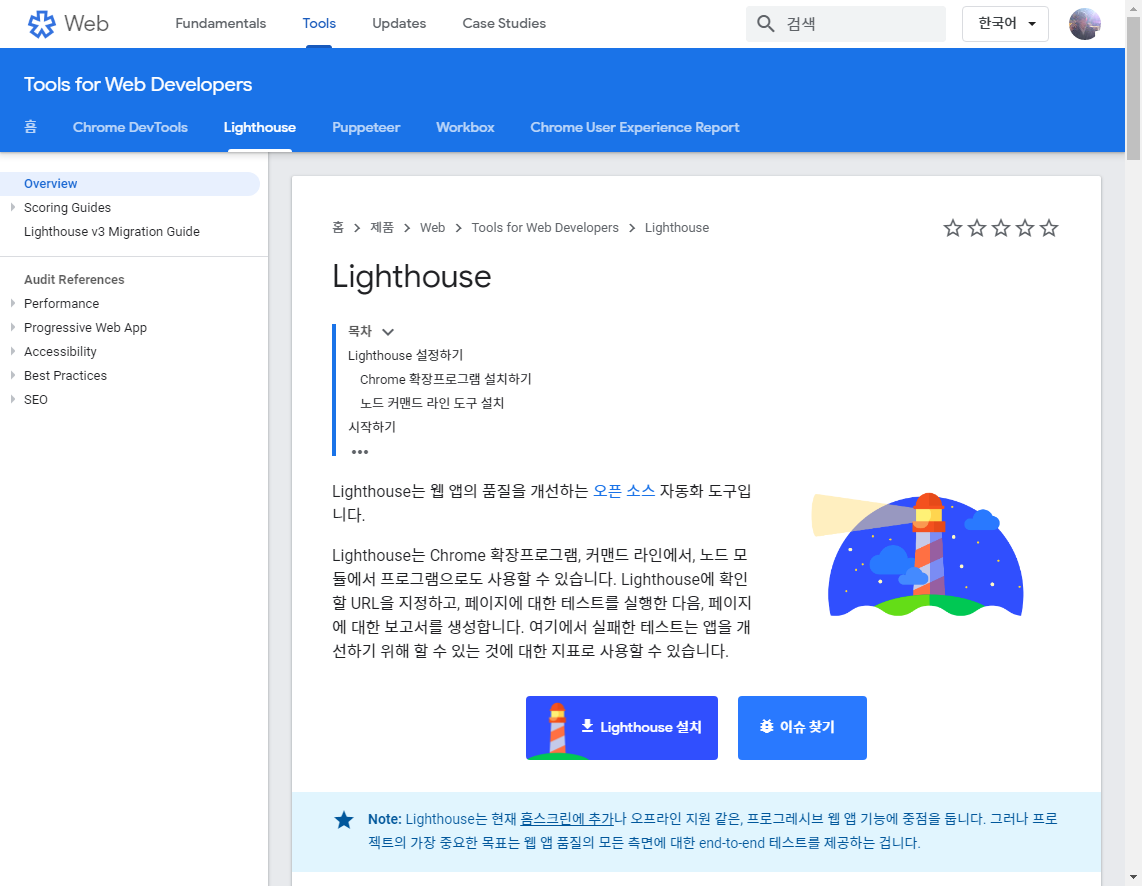Click the Lighthouse 설치 button

[622, 728]
